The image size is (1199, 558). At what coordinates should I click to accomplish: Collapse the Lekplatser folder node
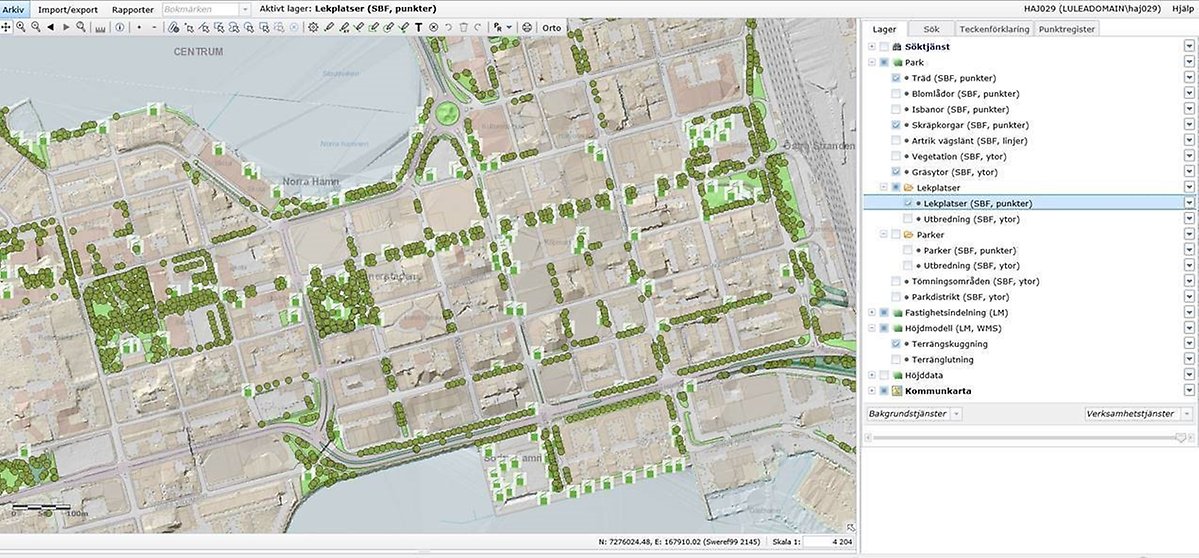click(x=884, y=187)
